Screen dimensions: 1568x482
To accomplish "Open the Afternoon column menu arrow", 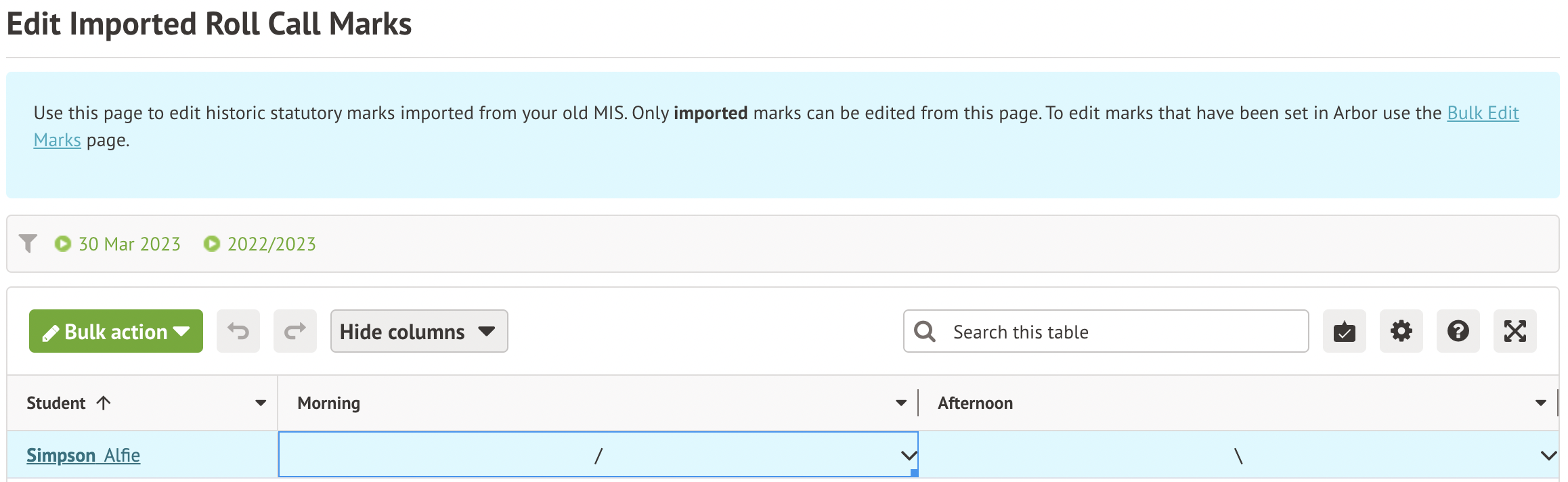I will point(1541,403).
